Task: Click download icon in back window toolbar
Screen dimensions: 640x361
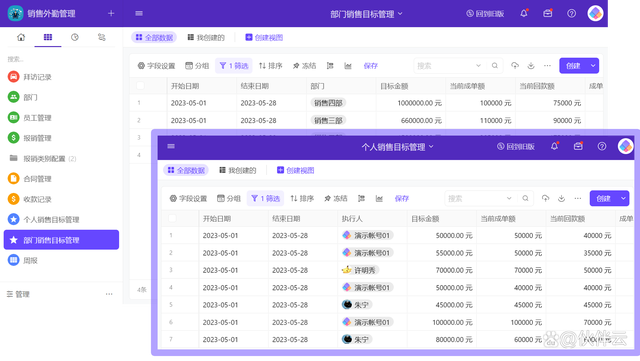Action: pos(531,65)
